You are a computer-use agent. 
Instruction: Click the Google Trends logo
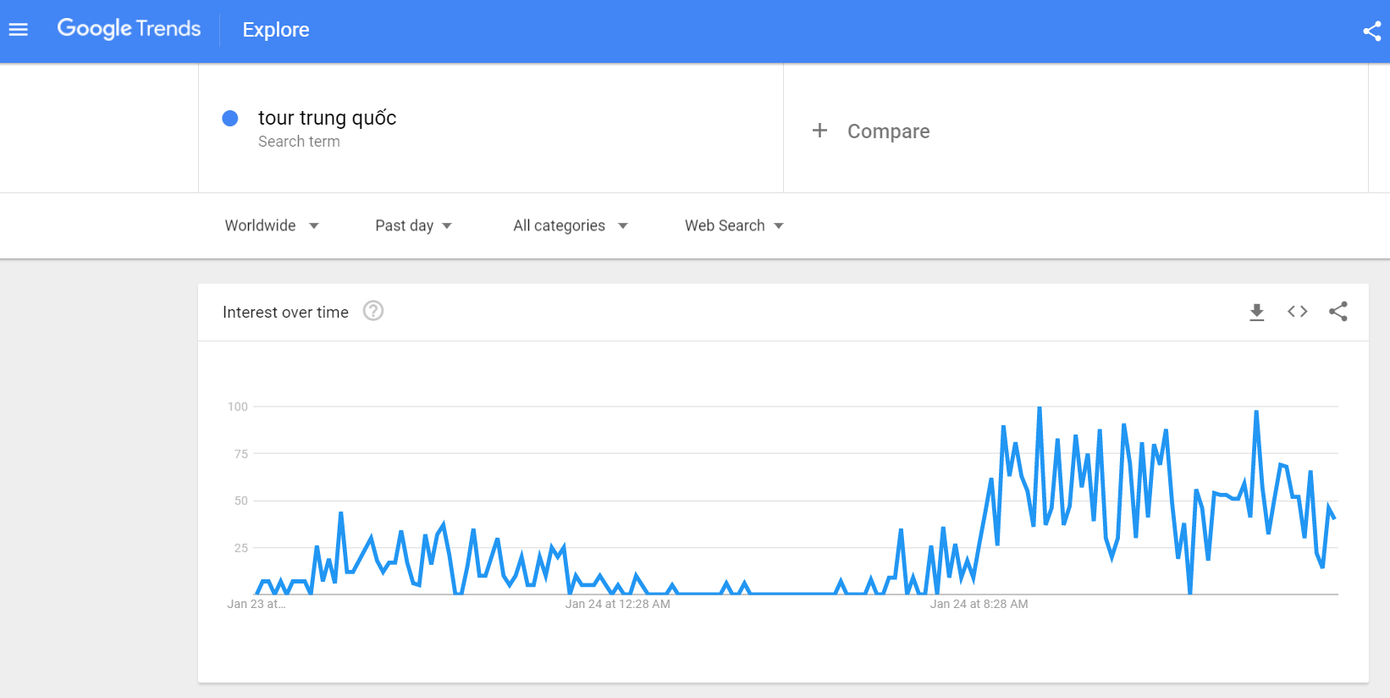(129, 29)
